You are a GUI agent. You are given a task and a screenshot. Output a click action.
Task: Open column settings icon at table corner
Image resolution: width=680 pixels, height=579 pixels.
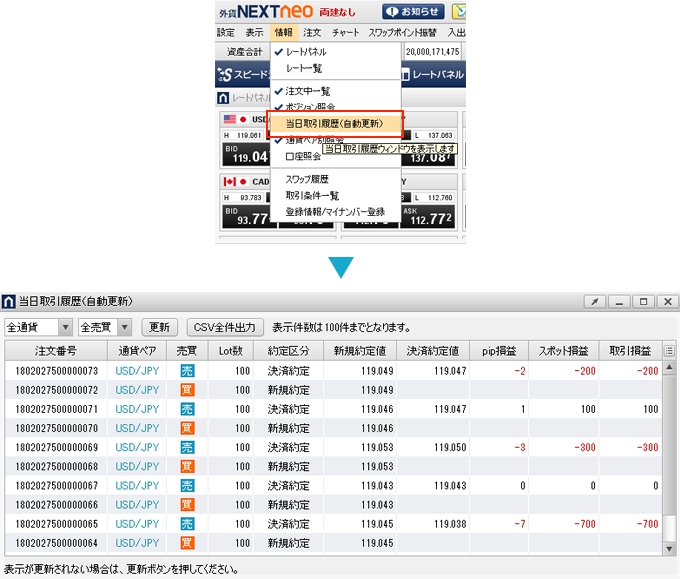pos(669,351)
